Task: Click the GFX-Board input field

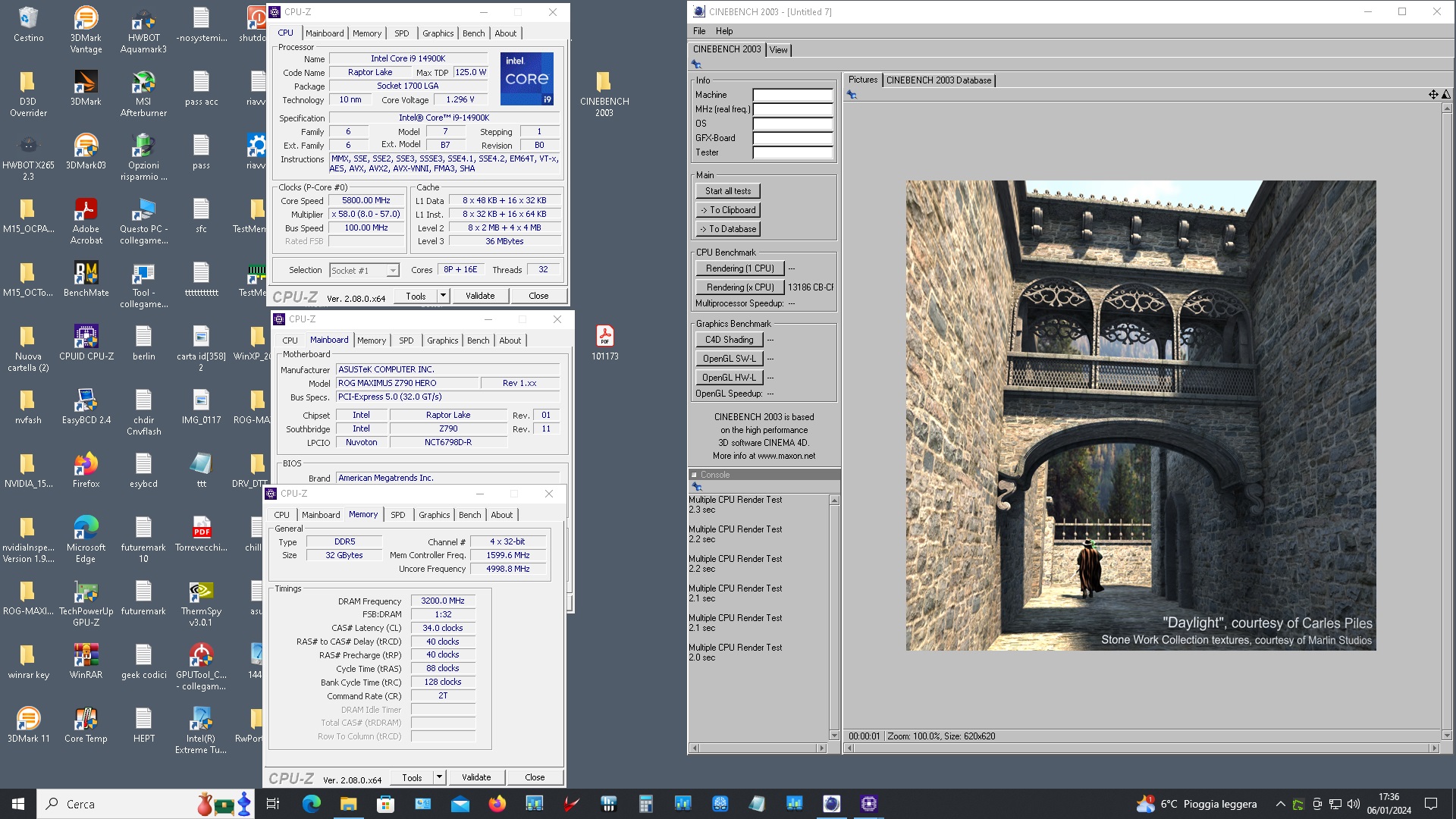Action: [792, 138]
